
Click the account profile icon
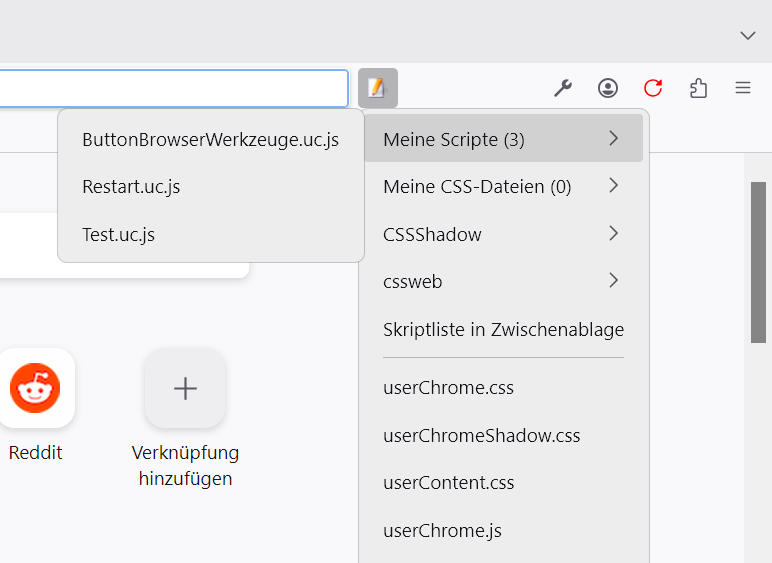click(608, 88)
